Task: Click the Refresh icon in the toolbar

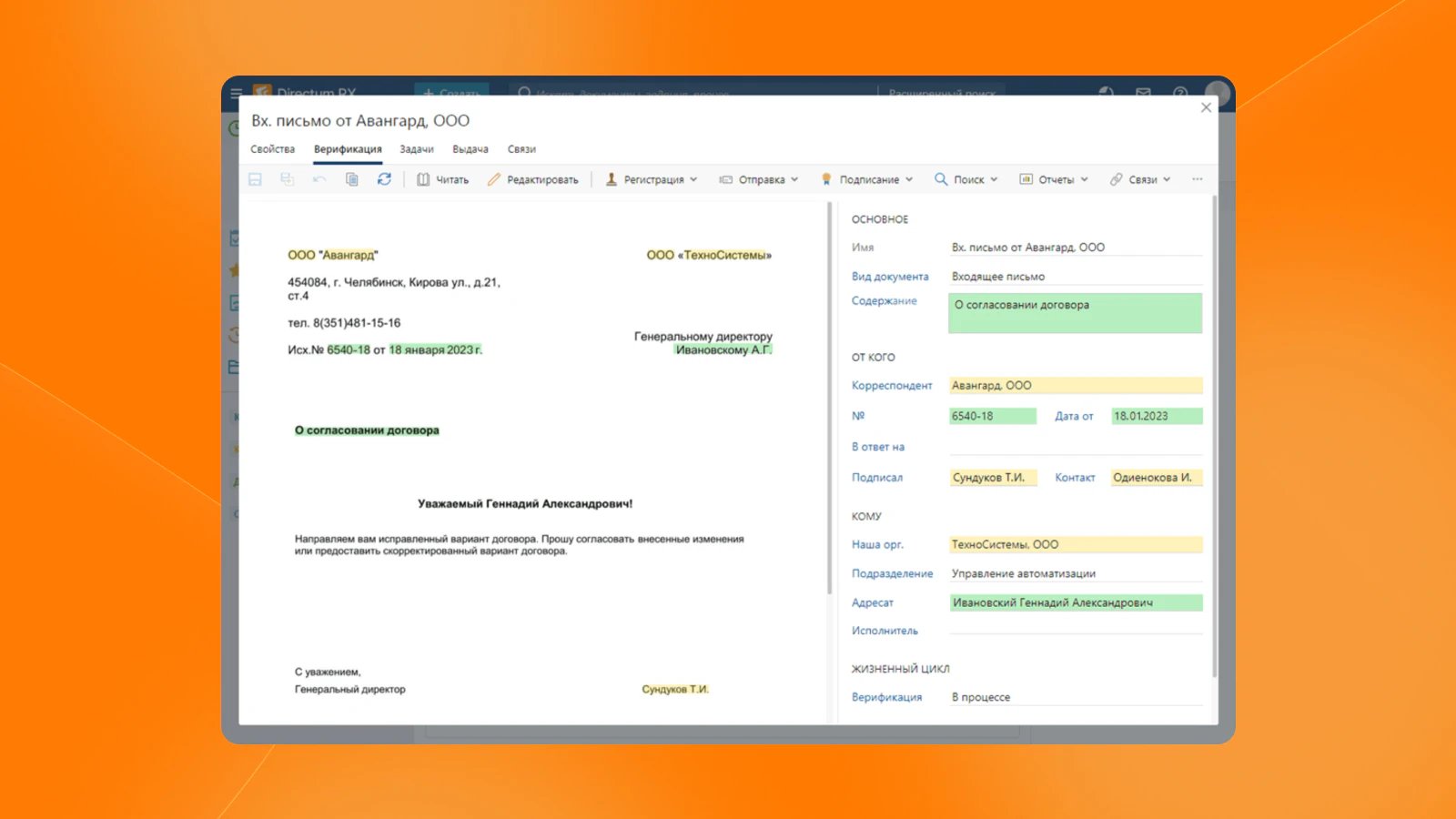Action: (384, 179)
